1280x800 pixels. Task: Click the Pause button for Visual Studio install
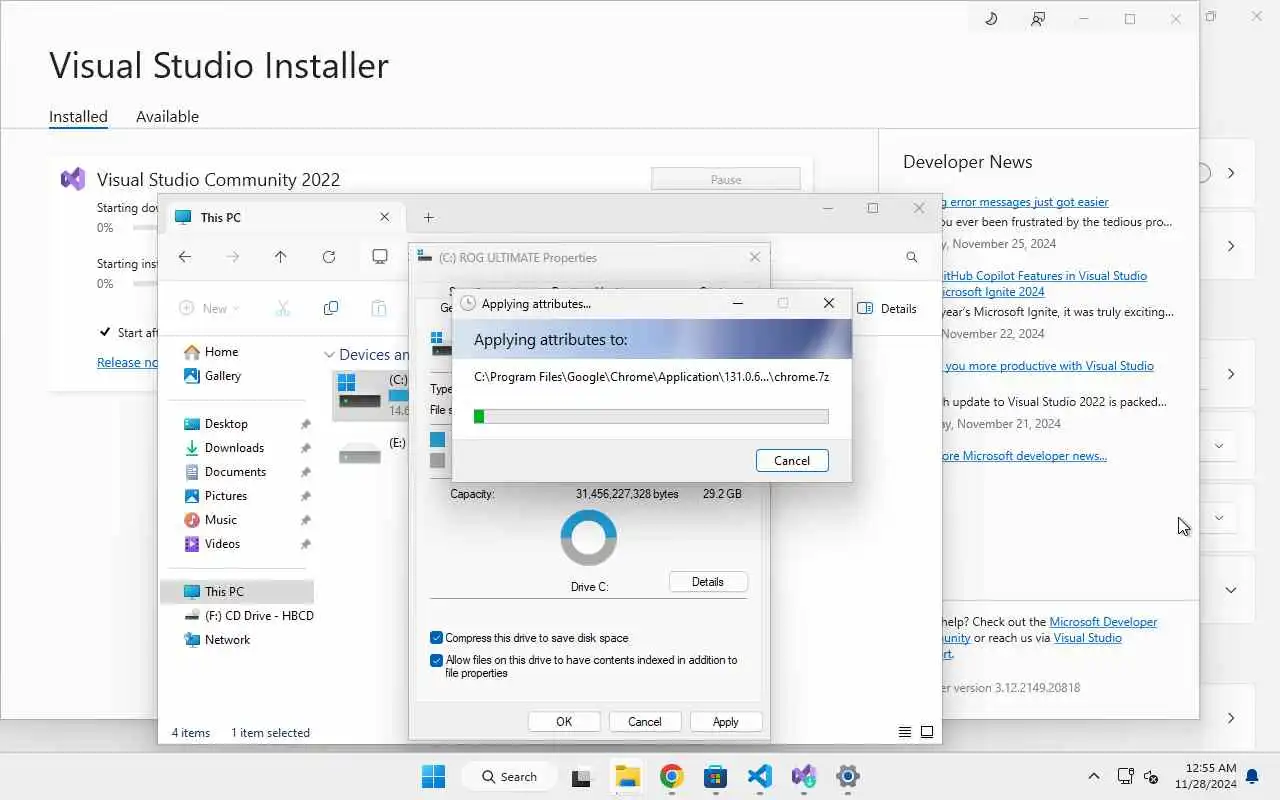click(x=726, y=180)
